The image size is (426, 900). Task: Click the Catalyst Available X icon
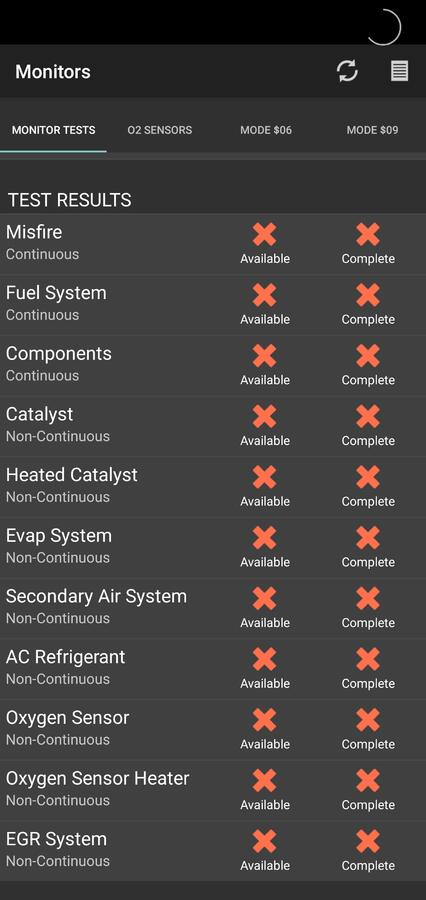(265, 416)
